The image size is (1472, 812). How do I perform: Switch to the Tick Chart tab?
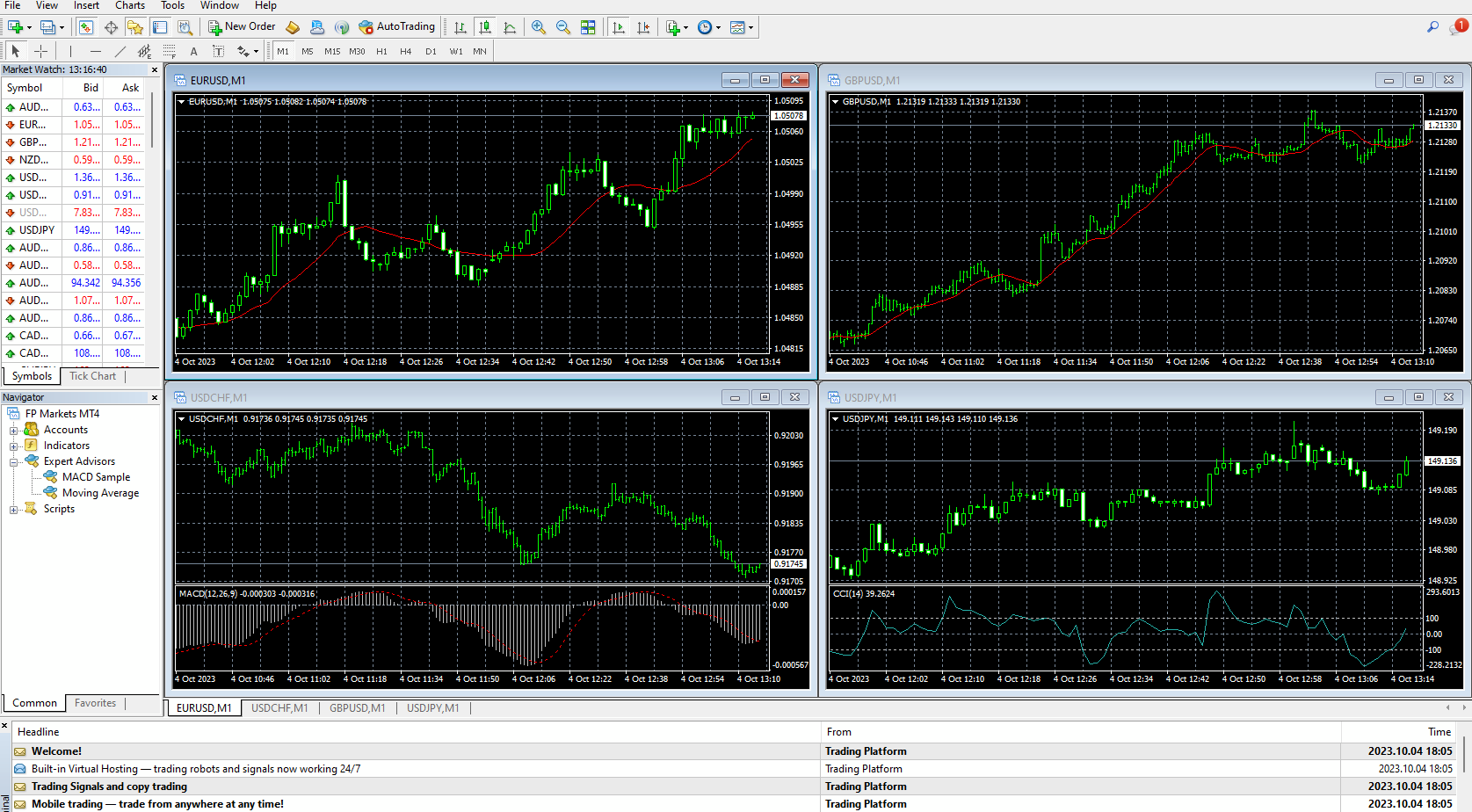click(x=92, y=376)
